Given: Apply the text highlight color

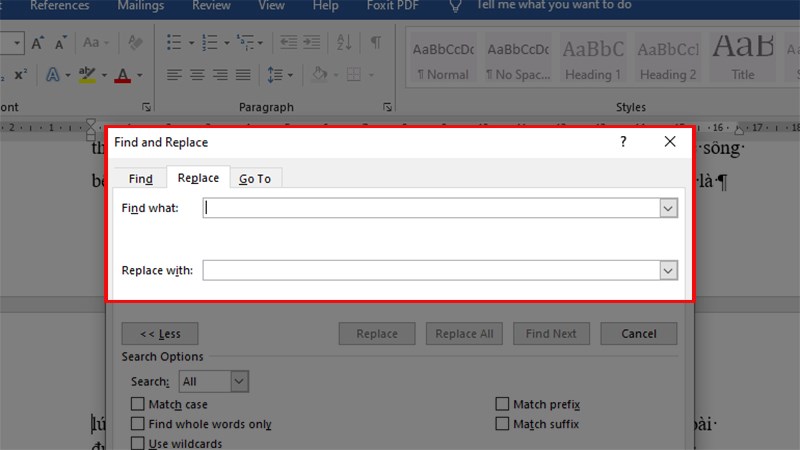Looking at the screenshot, I should [87, 75].
